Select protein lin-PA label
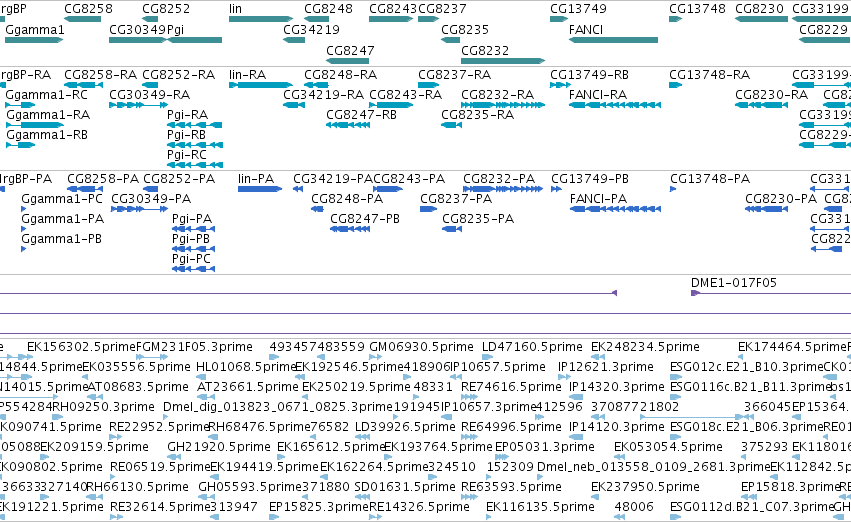851x522 pixels. click(256, 179)
